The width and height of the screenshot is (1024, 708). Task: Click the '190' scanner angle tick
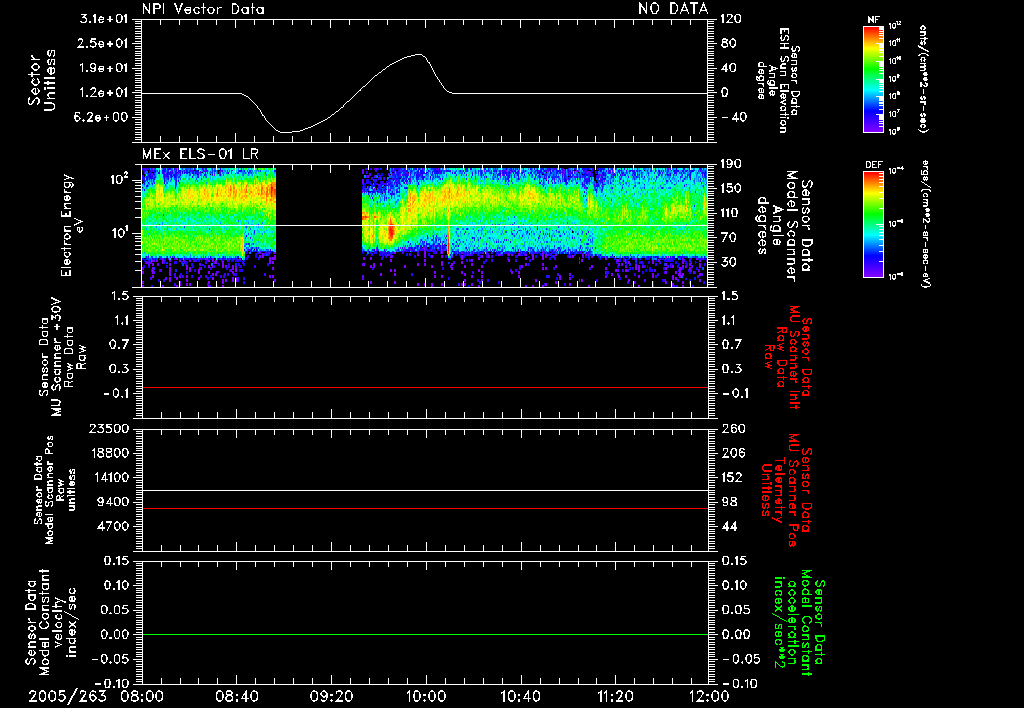(731, 164)
